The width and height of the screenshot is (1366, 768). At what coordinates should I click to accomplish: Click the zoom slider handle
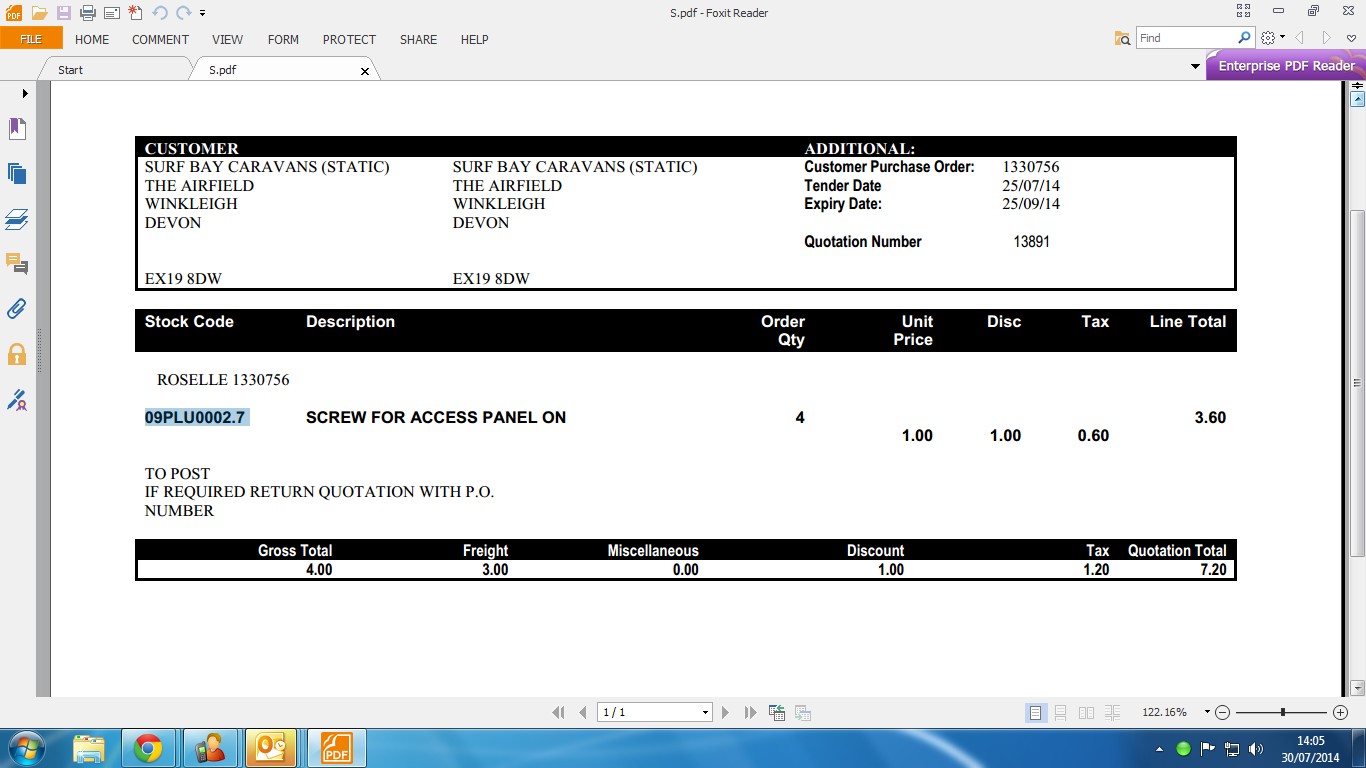tap(1282, 713)
